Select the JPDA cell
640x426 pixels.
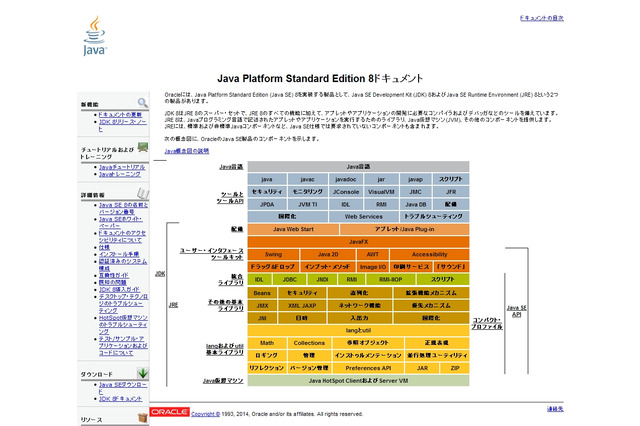[x=267, y=204]
